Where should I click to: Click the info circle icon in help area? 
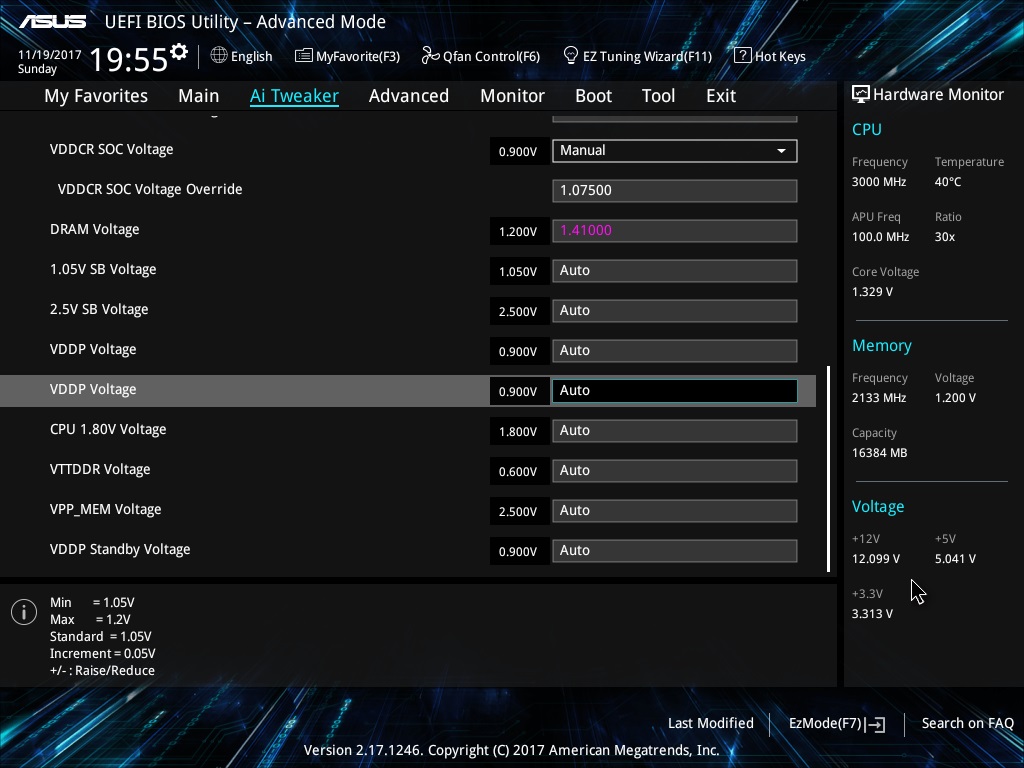(24, 612)
